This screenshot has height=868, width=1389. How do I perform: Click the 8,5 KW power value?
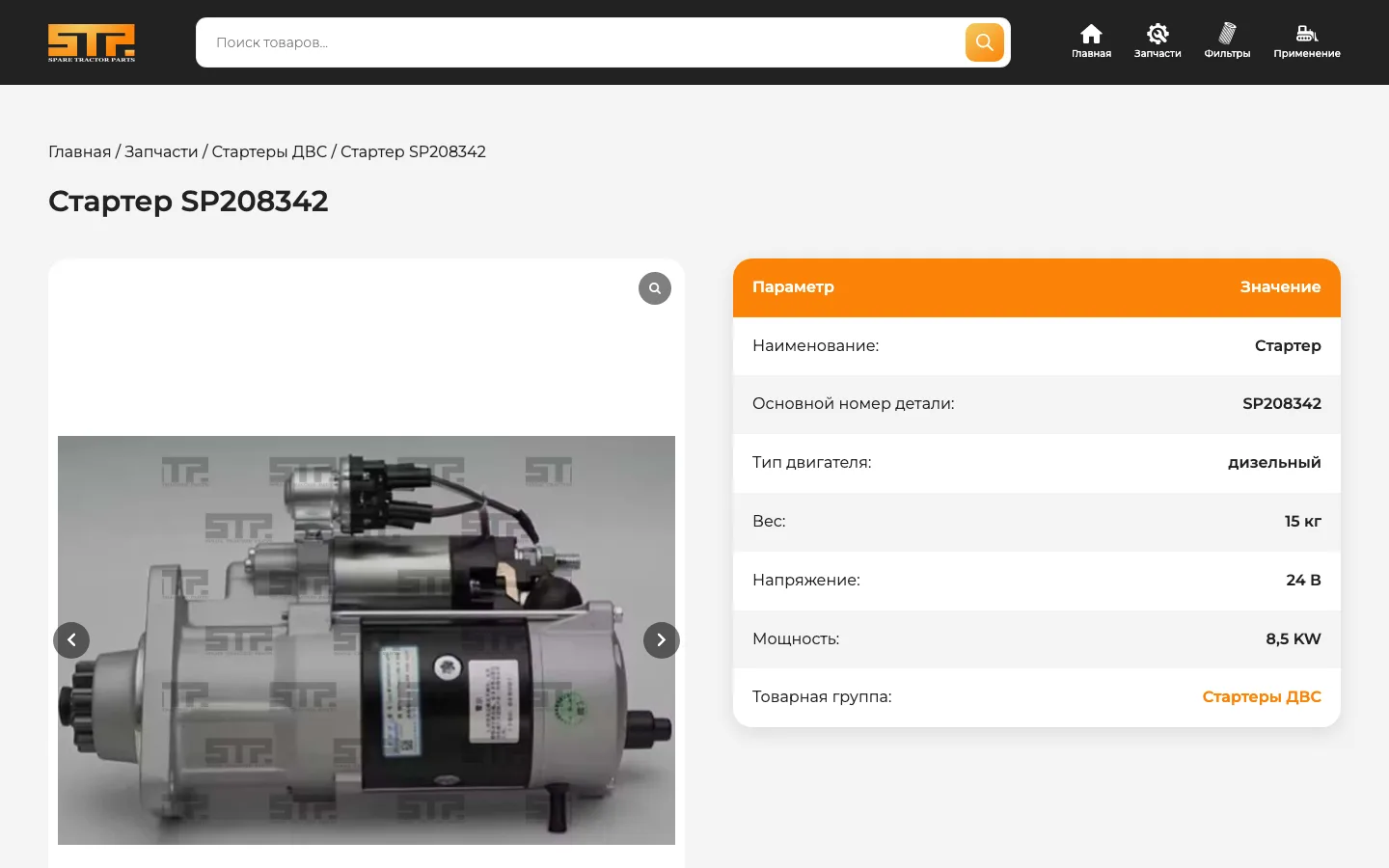(x=1294, y=638)
